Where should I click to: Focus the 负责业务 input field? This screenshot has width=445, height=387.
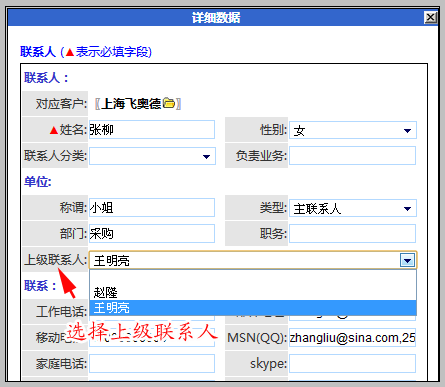pyautogui.click(x=352, y=155)
